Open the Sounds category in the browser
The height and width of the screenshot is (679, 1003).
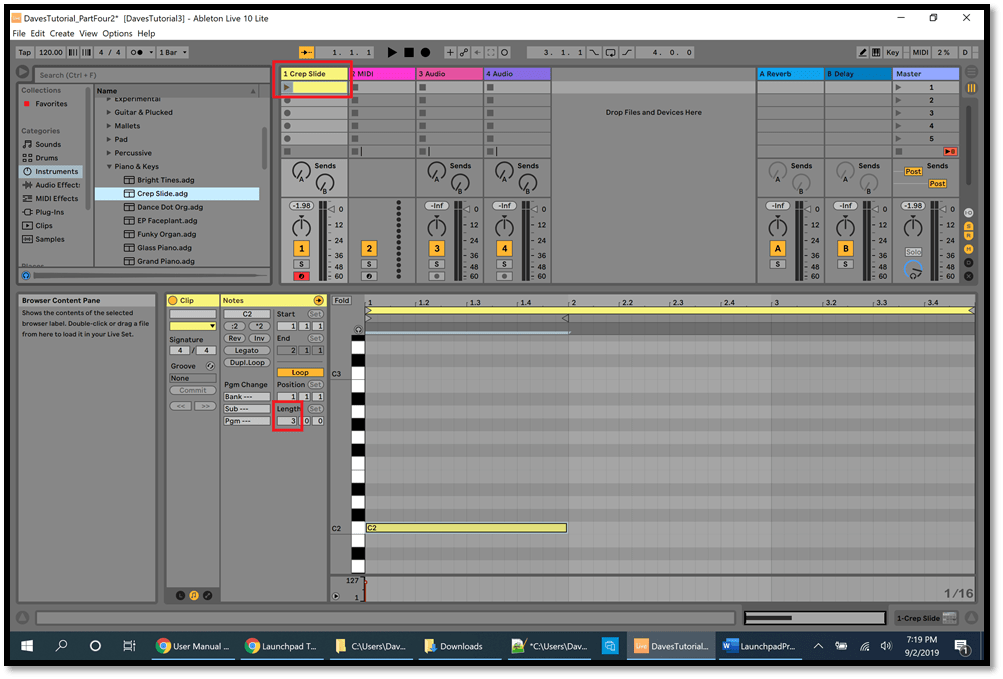pyautogui.click(x=47, y=144)
